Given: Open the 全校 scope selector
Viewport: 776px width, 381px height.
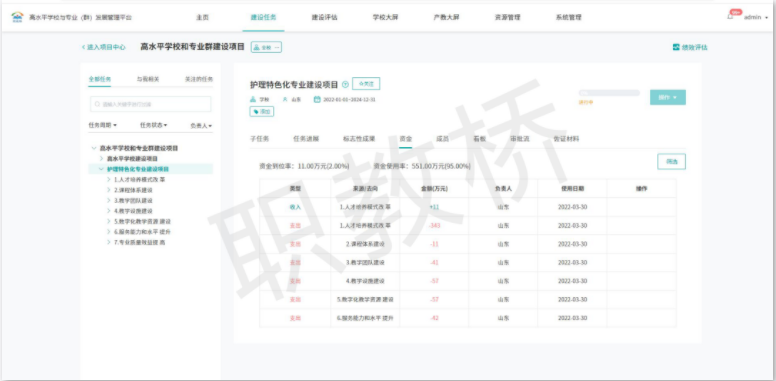Looking at the screenshot, I should 266,48.
